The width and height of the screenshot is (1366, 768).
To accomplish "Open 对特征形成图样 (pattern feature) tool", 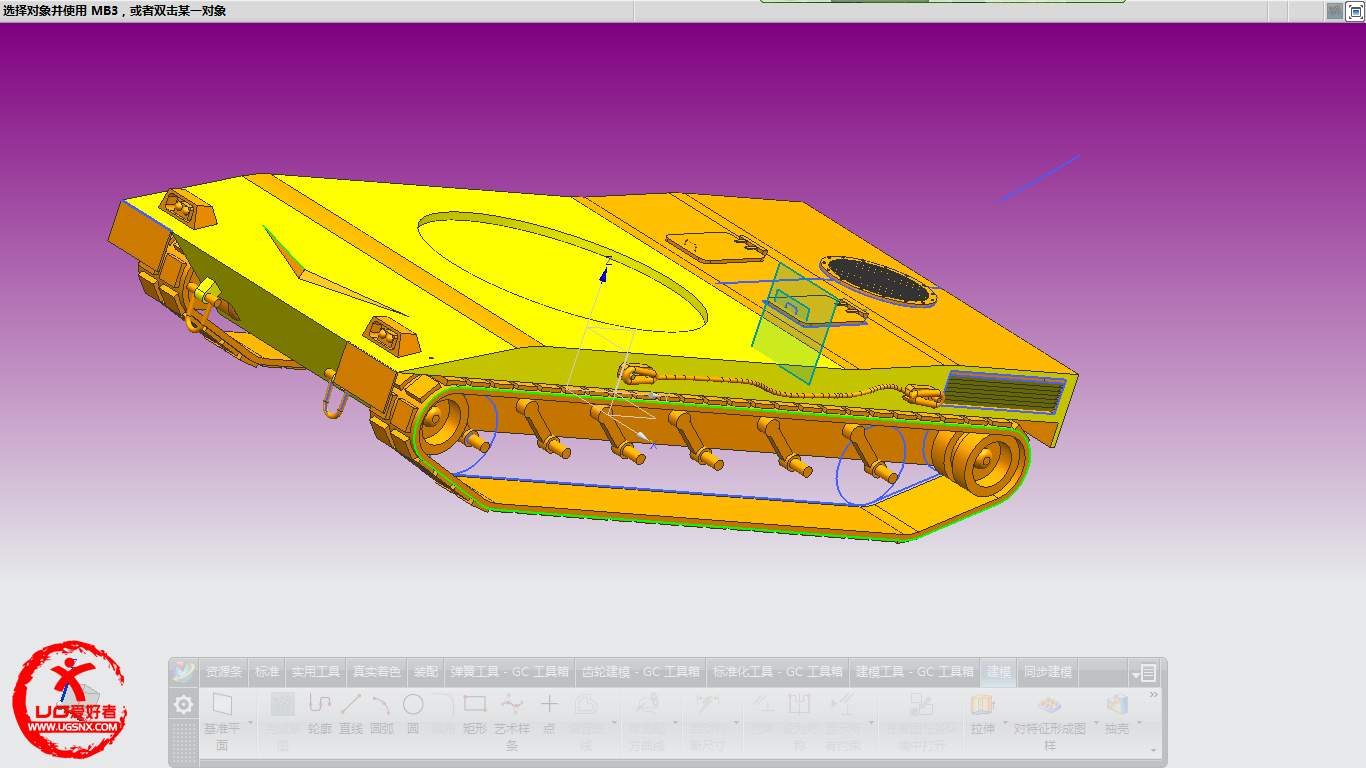I will tap(1050, 720).
